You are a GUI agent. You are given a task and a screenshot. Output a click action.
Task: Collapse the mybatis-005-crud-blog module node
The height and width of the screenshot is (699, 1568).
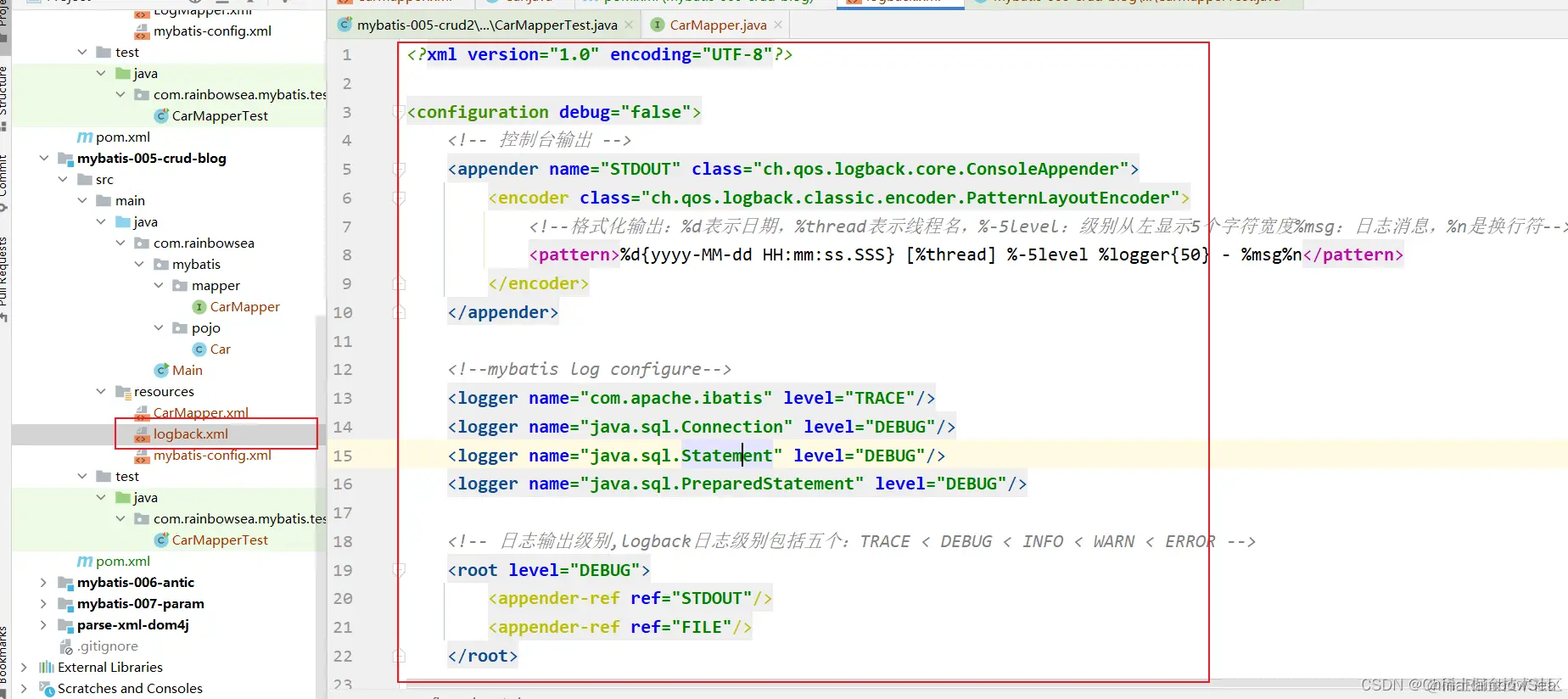click(x=44, y=159)
